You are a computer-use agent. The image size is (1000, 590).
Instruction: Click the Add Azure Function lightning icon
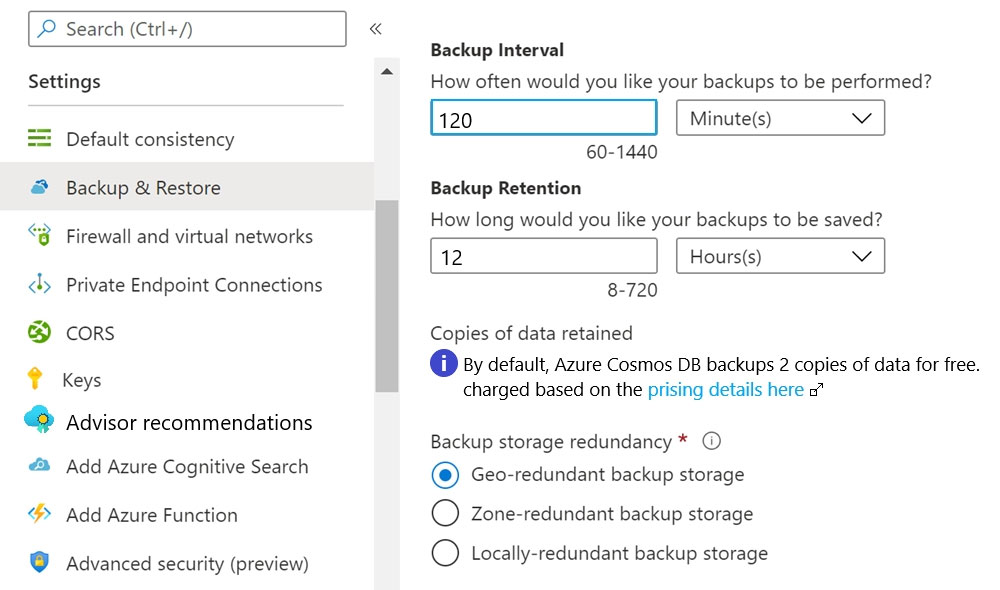tap(40, 513)
